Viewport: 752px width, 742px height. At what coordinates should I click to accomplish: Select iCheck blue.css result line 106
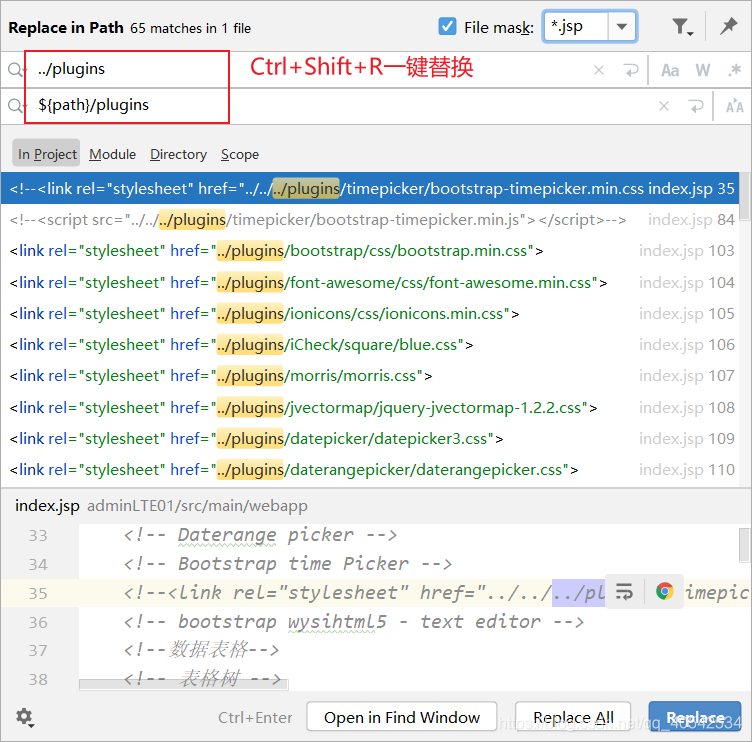tap(370, 345)
